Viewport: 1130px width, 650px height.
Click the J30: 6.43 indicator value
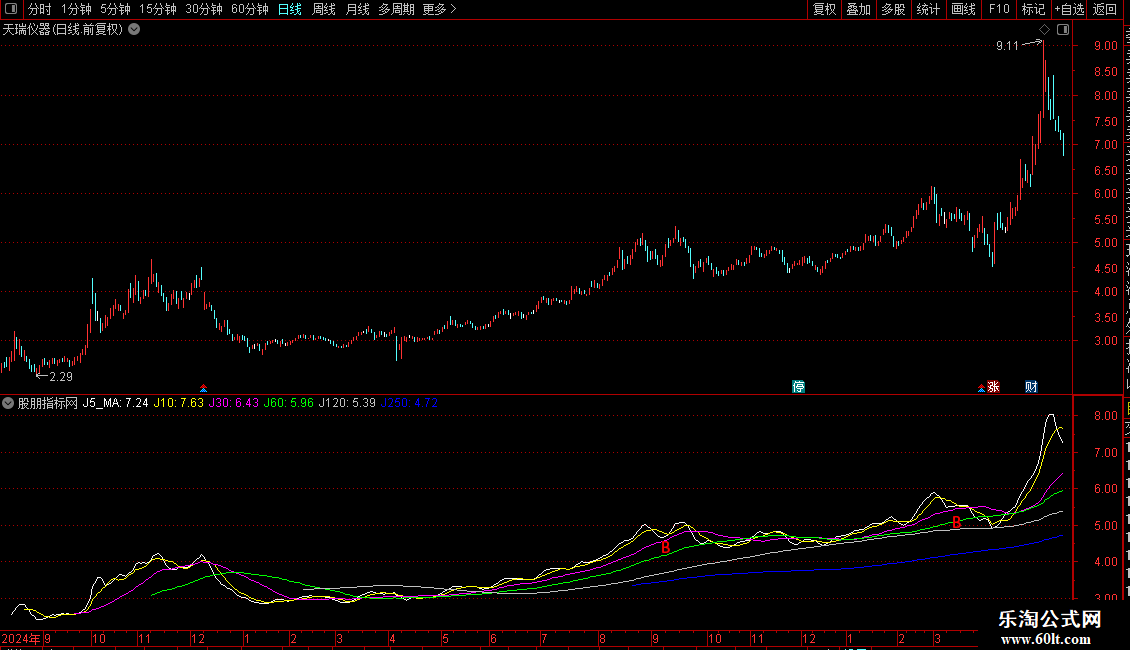pos(233,404)
